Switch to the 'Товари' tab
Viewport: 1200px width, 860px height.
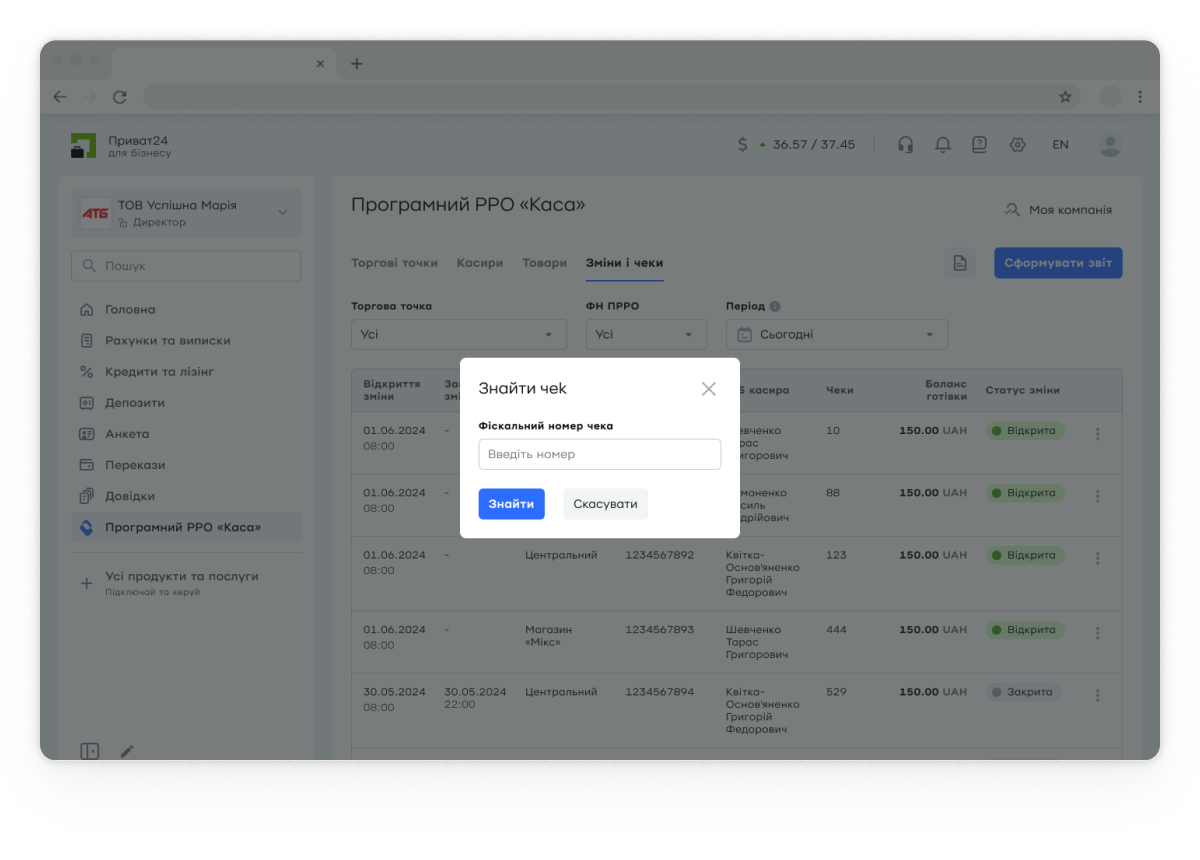tap(544, 263)
